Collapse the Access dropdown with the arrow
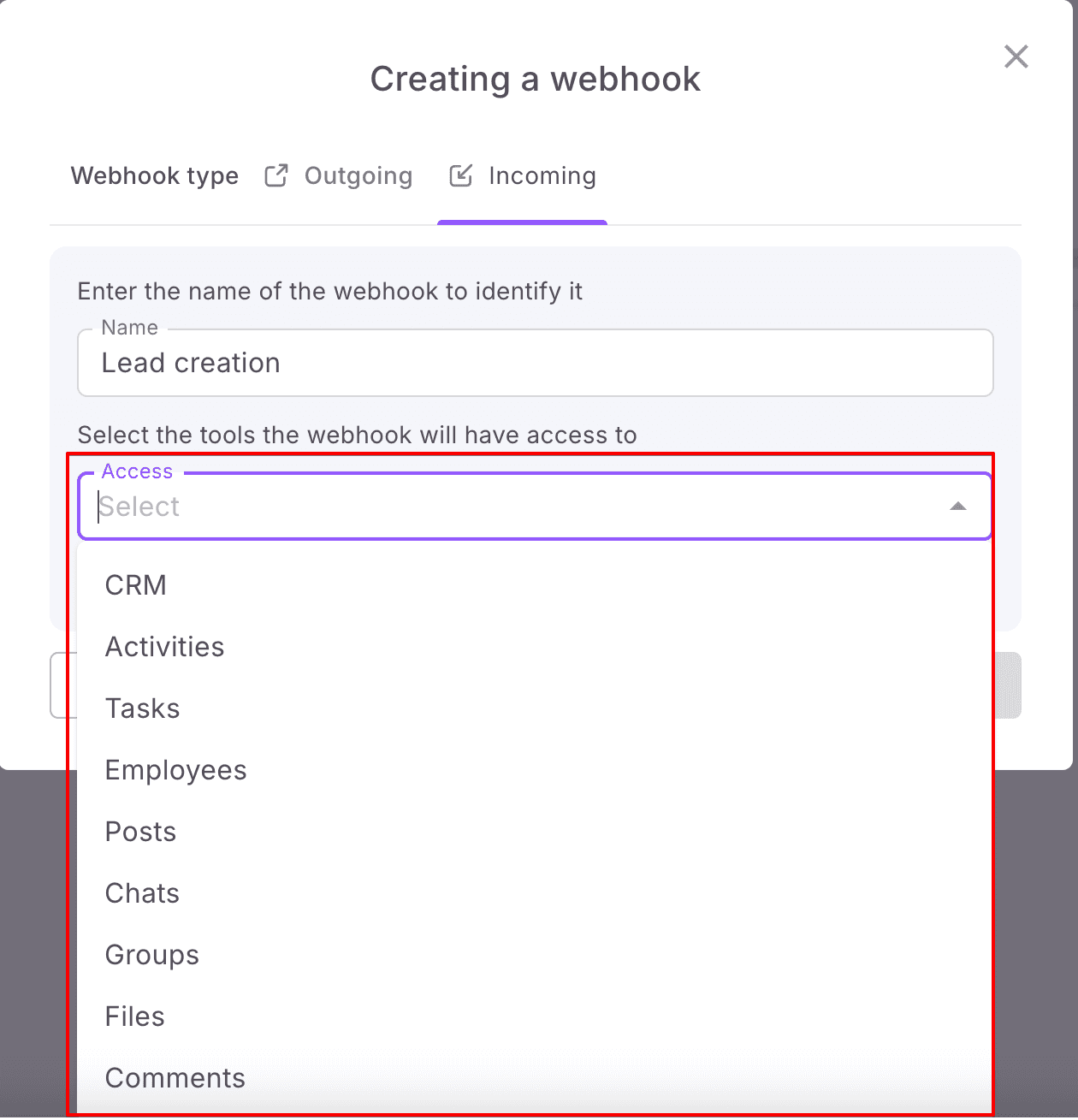This screenshot has height=1120, width=1078. 958,507
